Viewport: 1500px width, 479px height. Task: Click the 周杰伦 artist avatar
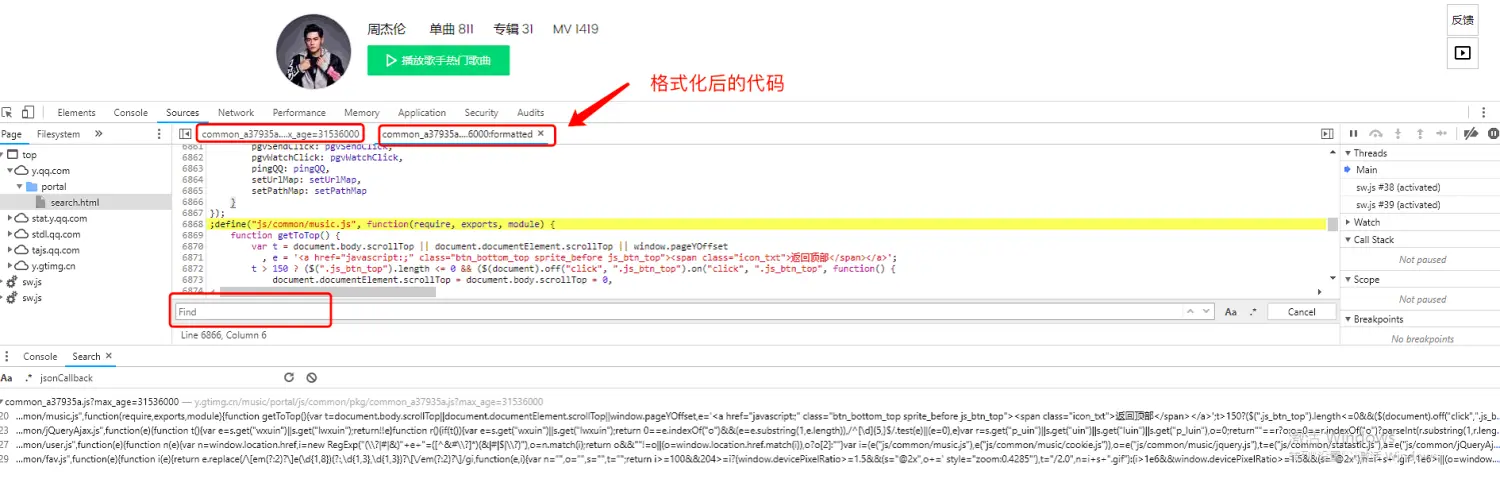pos(313,51)
